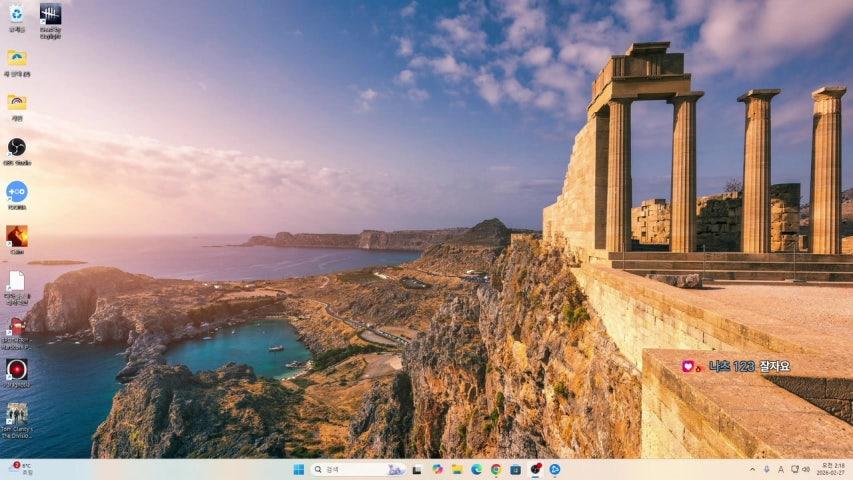This screenshot has width=853, height=480.
Task: Select the Tom Clancy's The Division shortcut
Action: (16, 414)
